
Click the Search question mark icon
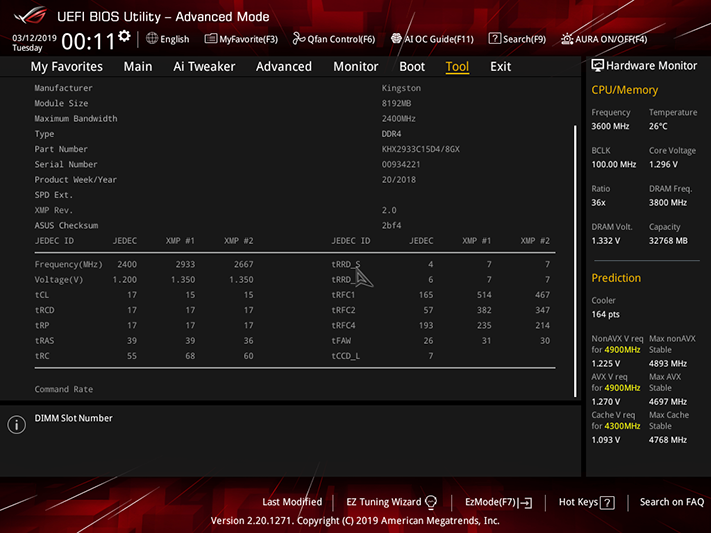click(494, 39)
